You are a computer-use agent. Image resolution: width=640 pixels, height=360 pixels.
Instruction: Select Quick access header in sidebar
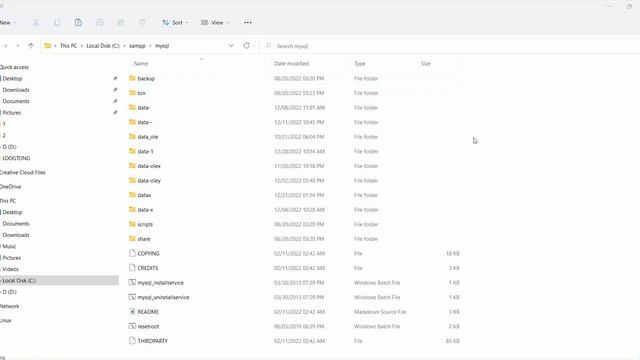[15, 67]
